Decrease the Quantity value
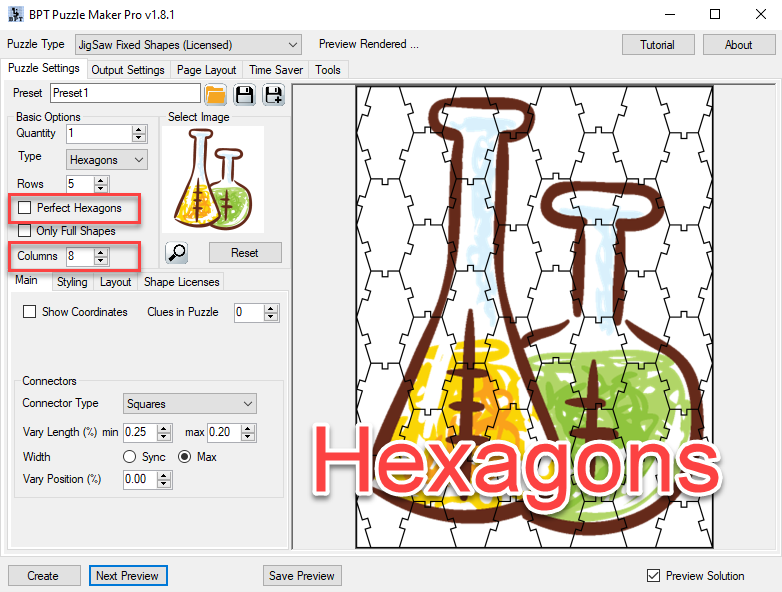 (139, 138)
